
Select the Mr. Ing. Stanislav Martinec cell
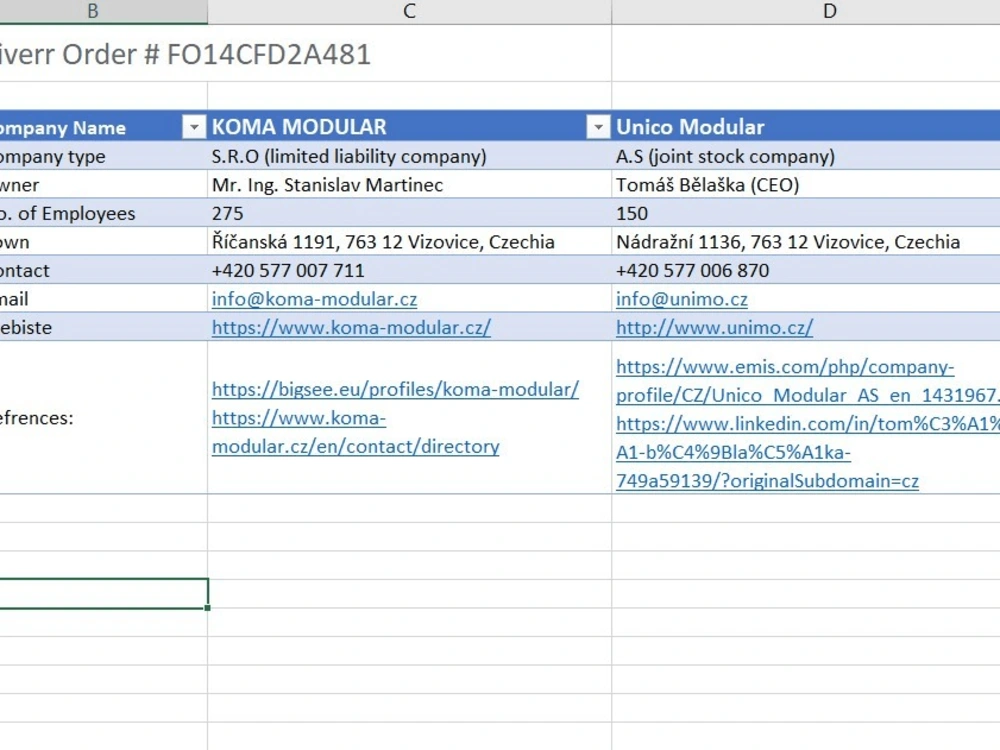[409, 185]
